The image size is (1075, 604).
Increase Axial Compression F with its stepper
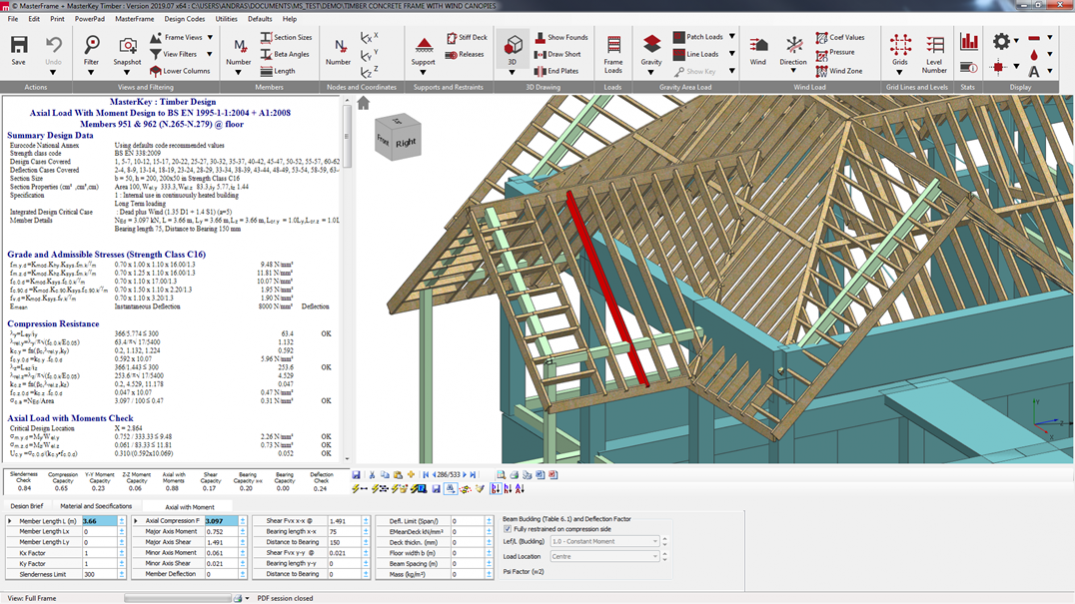pos(242,518)
